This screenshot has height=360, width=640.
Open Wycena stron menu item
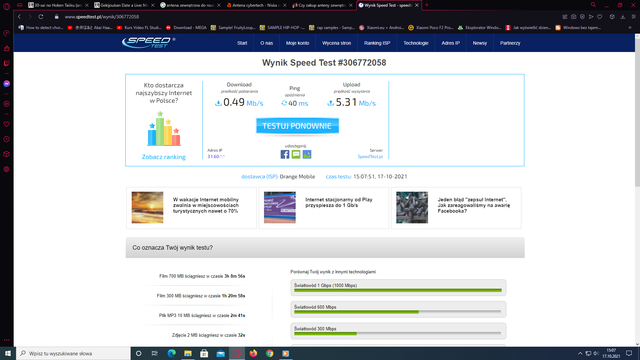click(336, 43)
